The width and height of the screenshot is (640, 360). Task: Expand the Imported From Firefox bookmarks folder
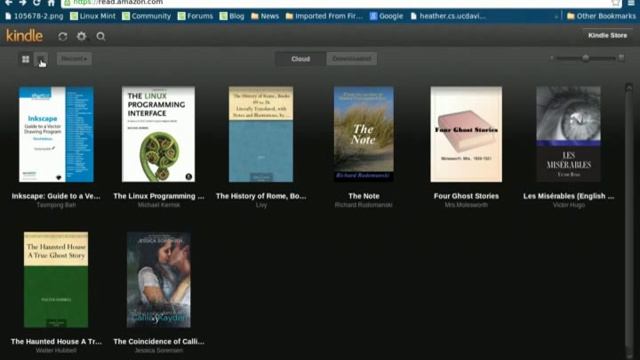click(x=324, y=16)
